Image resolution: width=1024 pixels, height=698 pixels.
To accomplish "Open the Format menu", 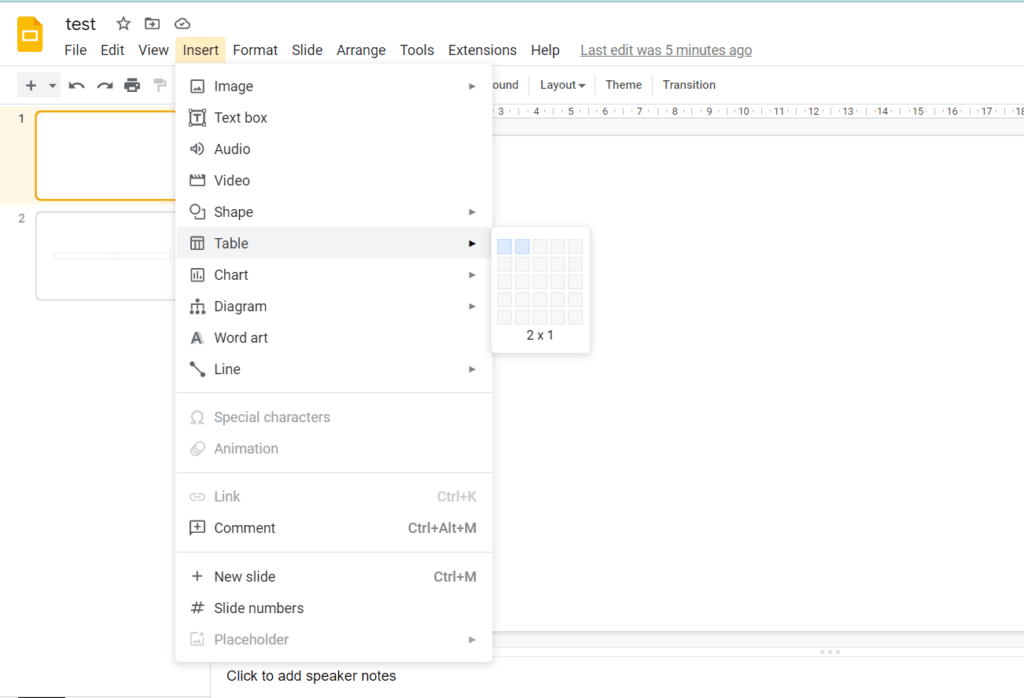I will tap(255, 50).
